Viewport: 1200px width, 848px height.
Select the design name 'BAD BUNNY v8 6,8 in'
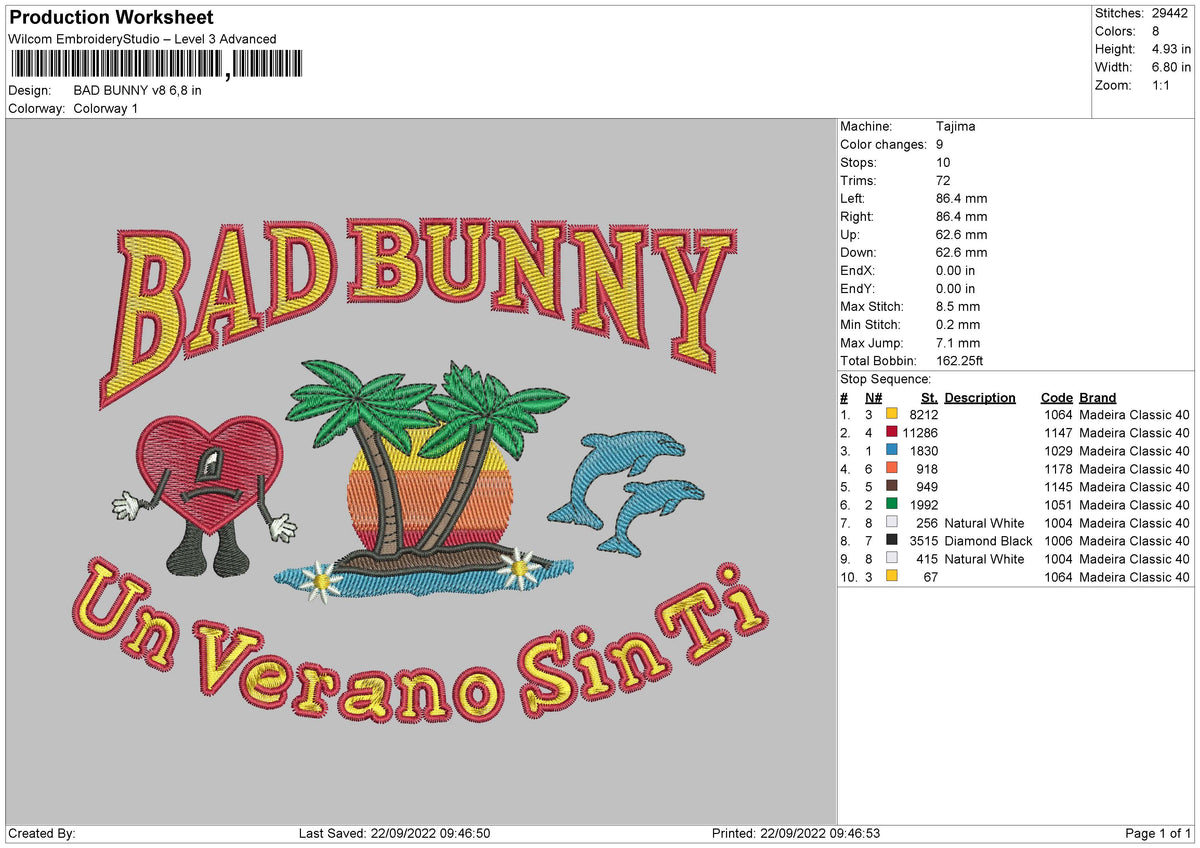coord(138,90)
